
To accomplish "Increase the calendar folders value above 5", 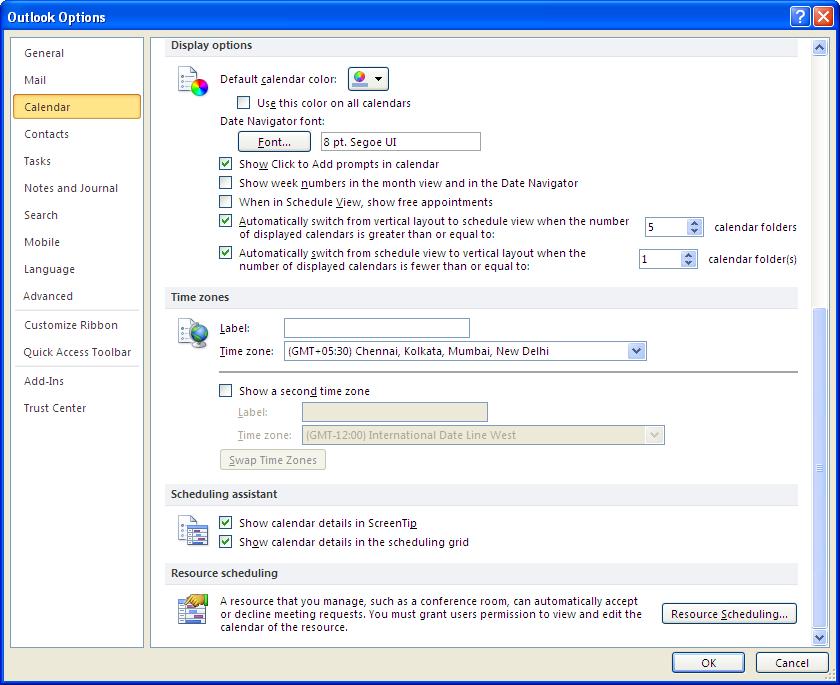I will 694,223.
